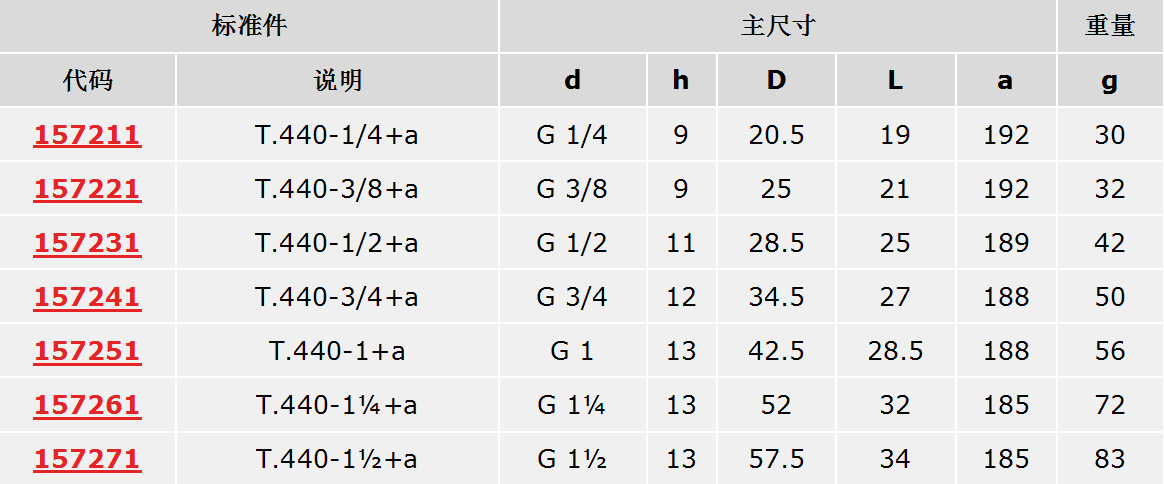This screenshot has width=1164, height=484.
Task: Open product code 157231 link
Action: [87, 243]
